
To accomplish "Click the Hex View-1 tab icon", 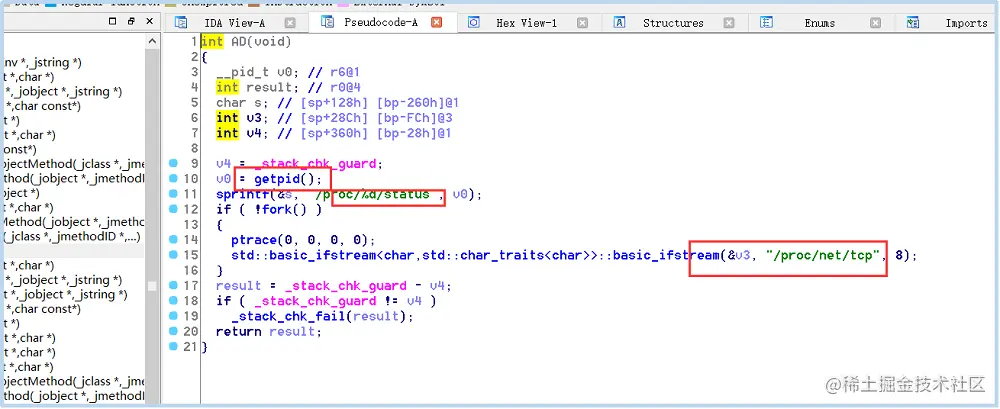I will (473, 23).
